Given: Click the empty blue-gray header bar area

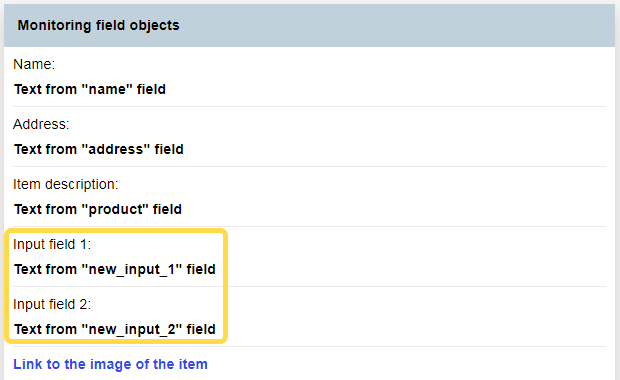Looking at the screenshot, I should [395, 26].
